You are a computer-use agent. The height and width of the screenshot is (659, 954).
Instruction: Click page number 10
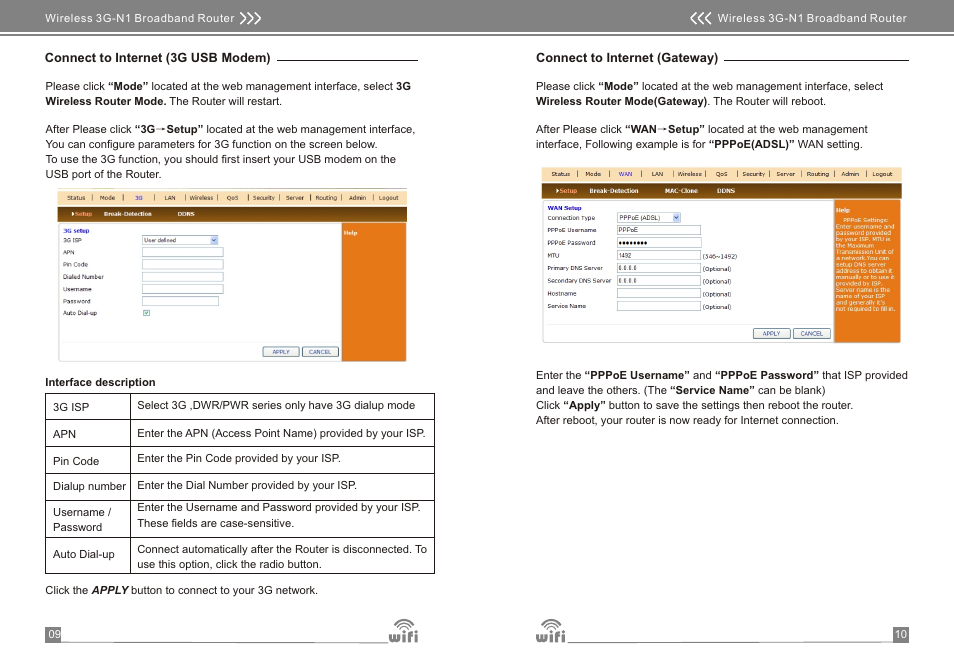(x=900, y=634)
